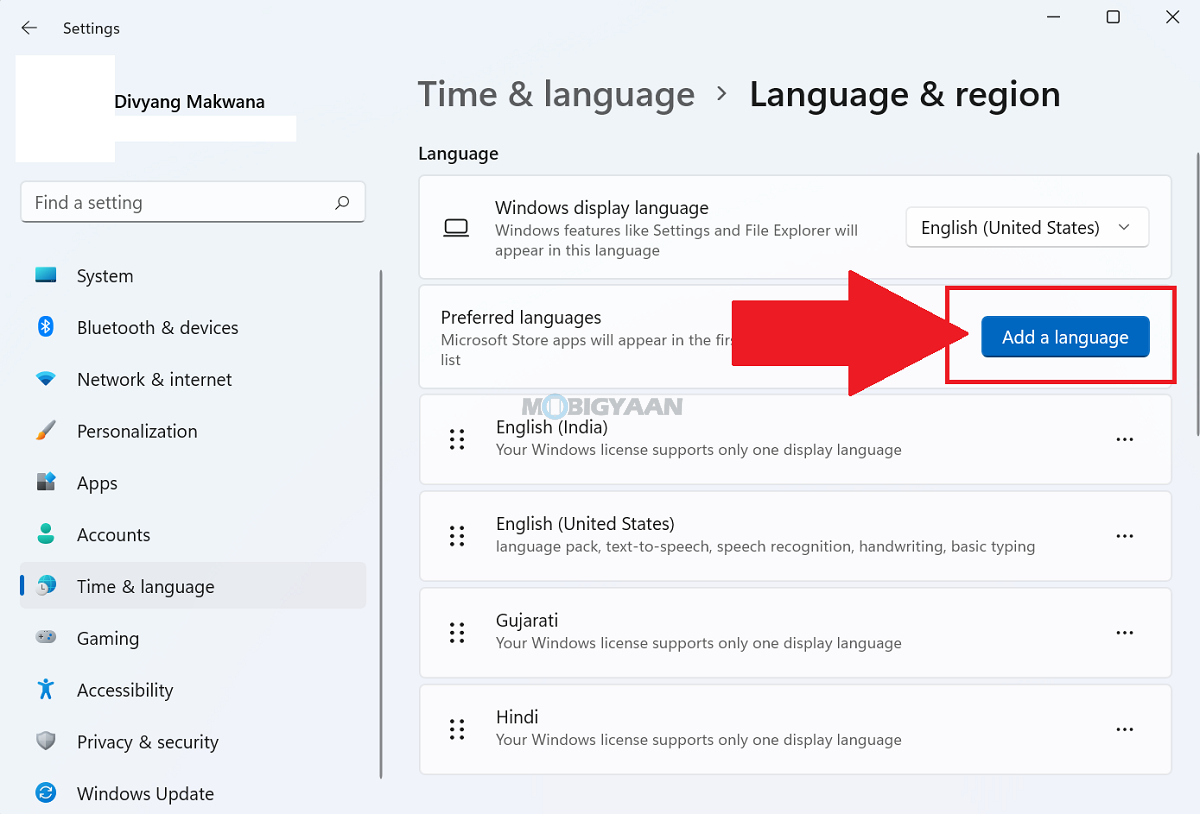
Task: Click the back arrow
Action: point(29,28)
